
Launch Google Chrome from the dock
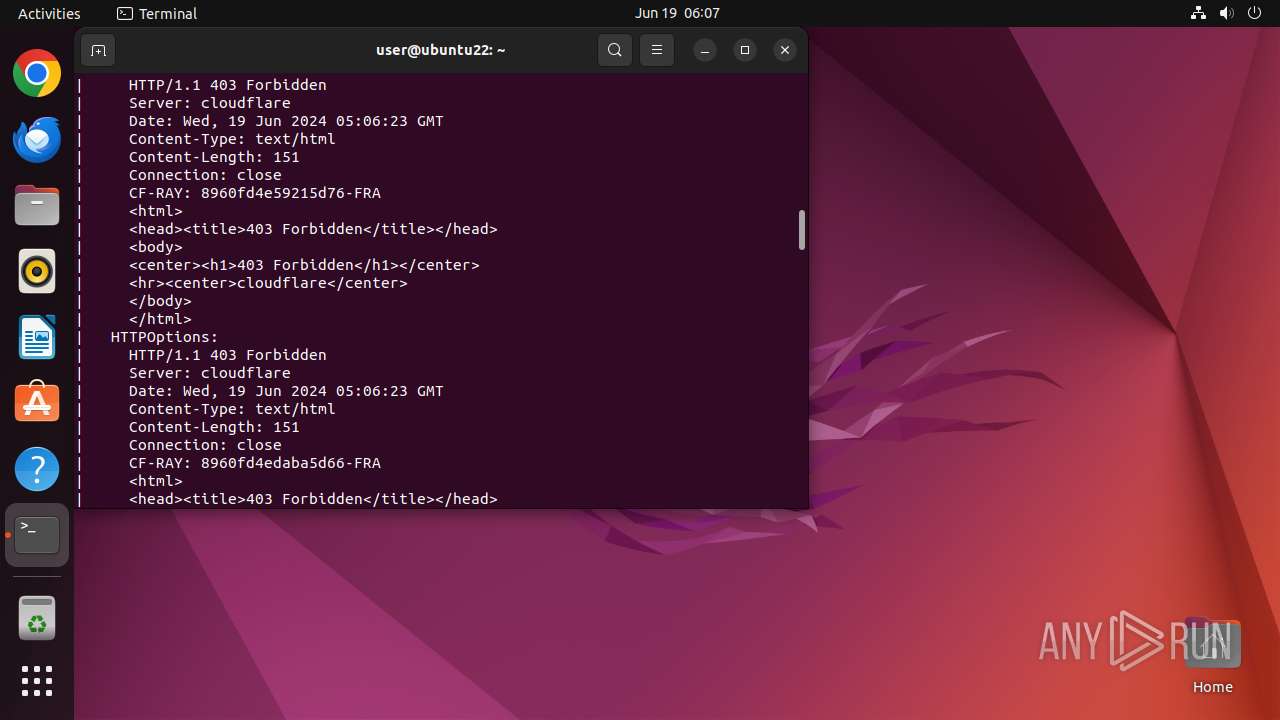(x=37, y=73)
